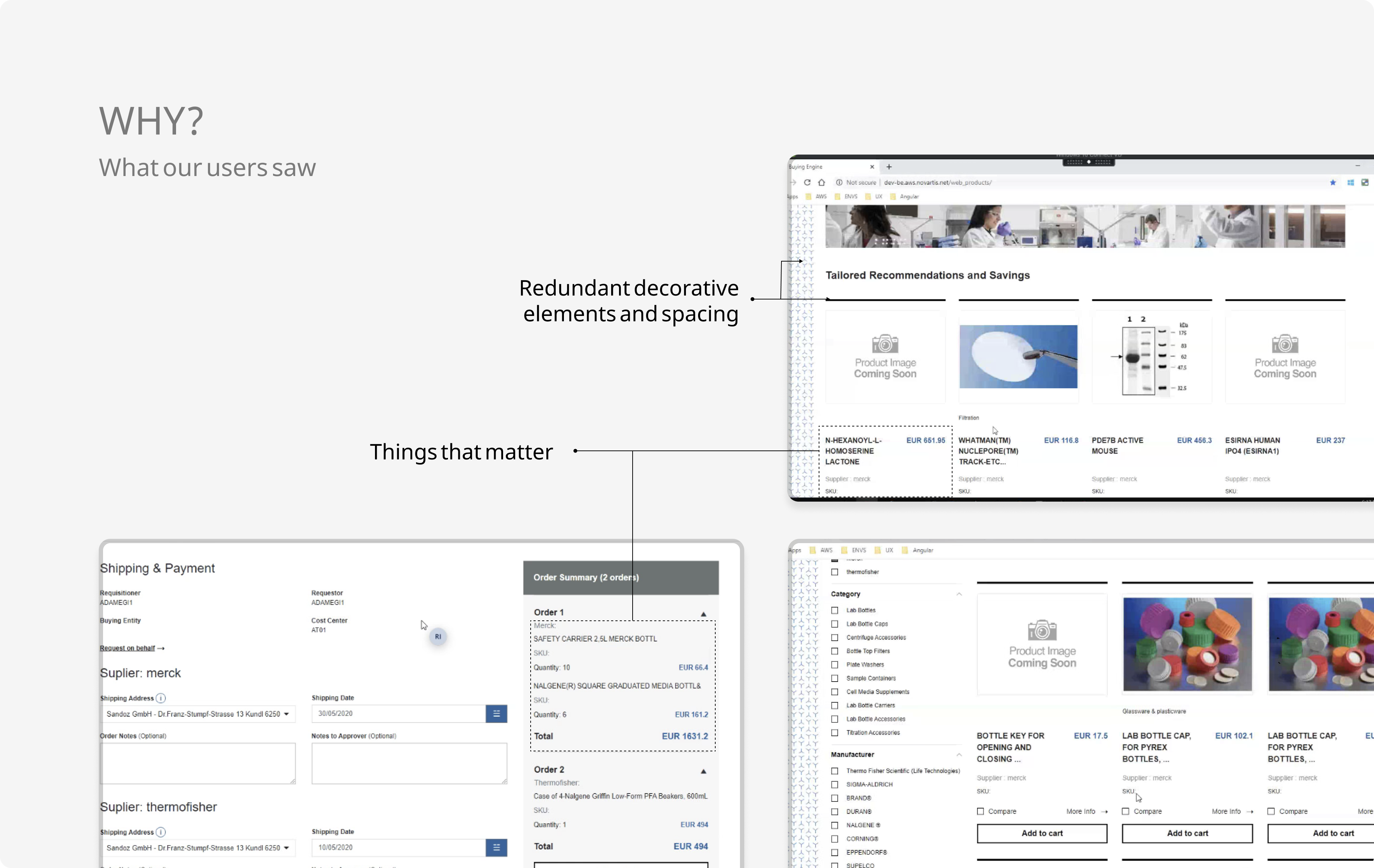Click the Windows-logo extension icon in browser toolbar
The height and width of the screenshot is (868, 1374).
(x=1351, y=182)
